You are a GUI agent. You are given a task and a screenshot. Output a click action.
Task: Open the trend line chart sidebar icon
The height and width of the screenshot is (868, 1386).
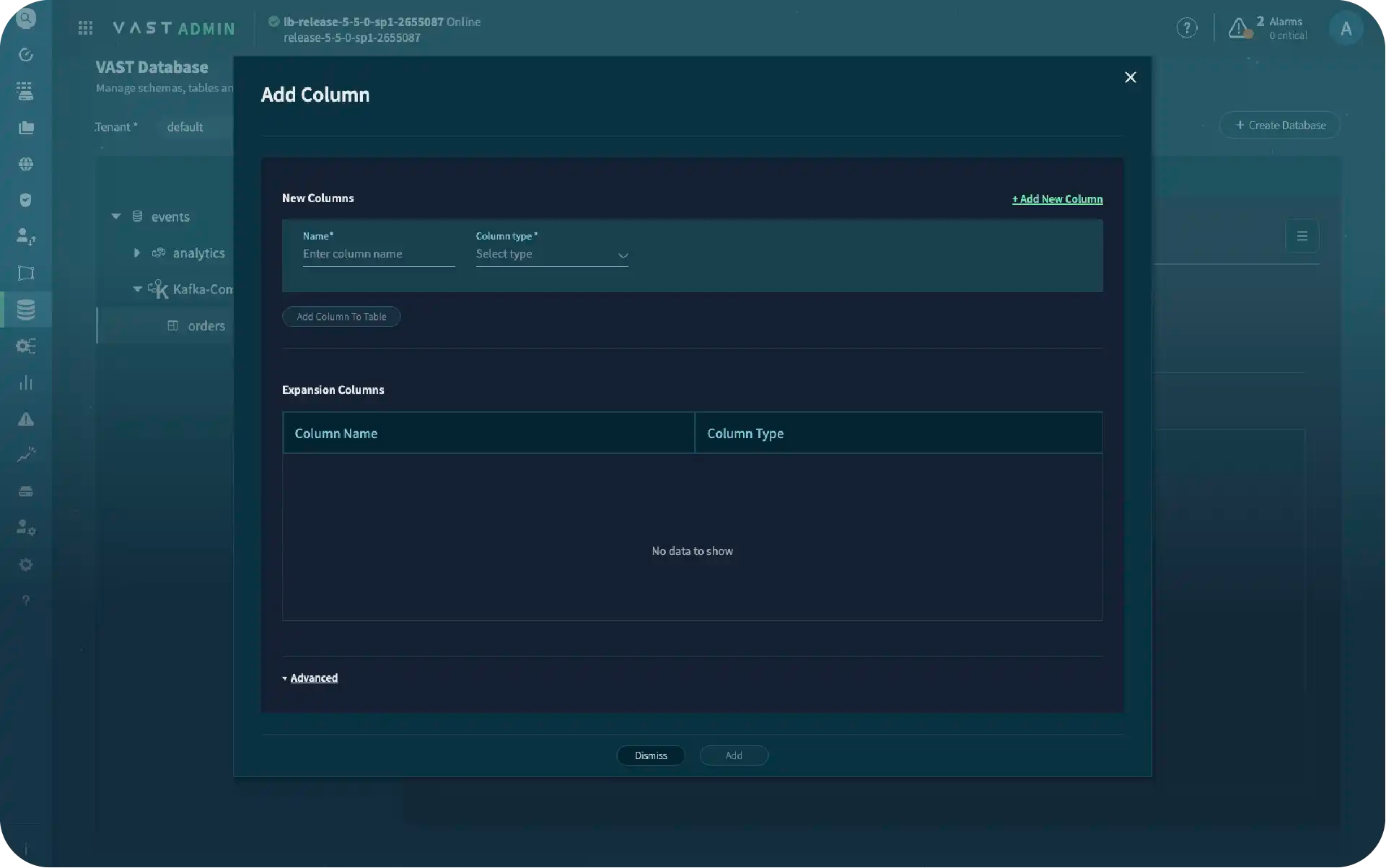[x=26, y=455]
